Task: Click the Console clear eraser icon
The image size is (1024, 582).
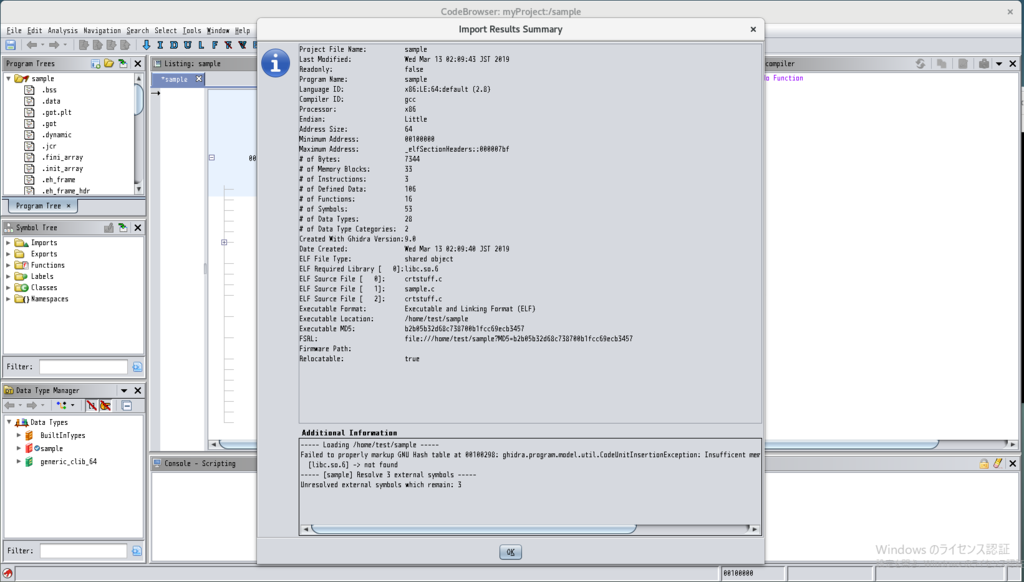Action: (x=997, y=463)
